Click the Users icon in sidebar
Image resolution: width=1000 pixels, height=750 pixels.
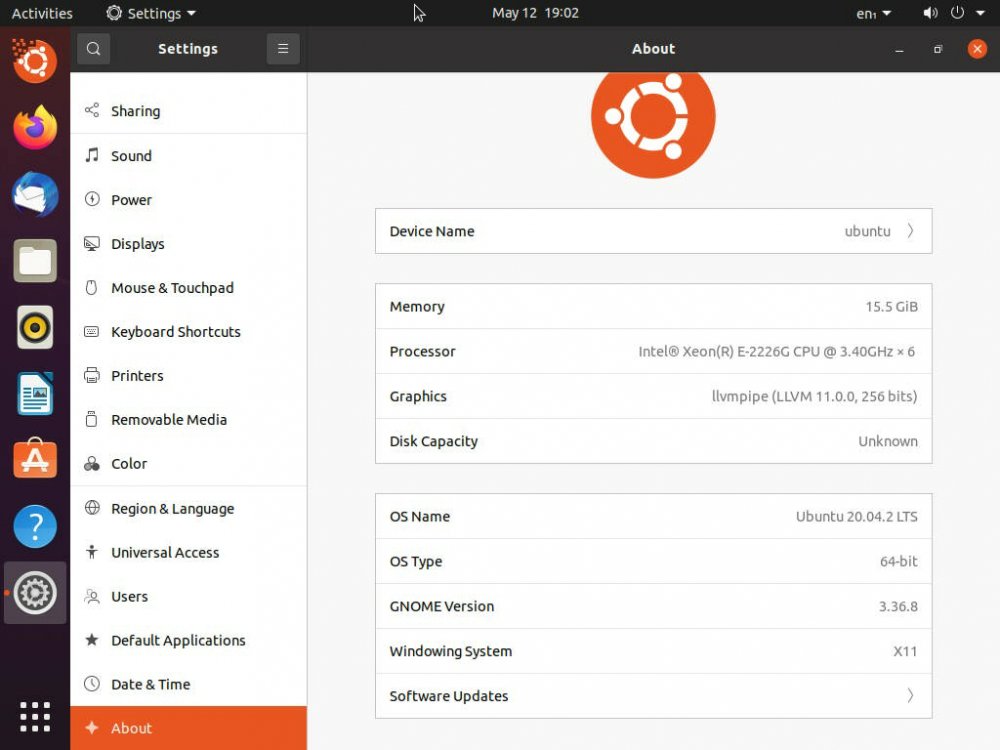coord(92,596)
